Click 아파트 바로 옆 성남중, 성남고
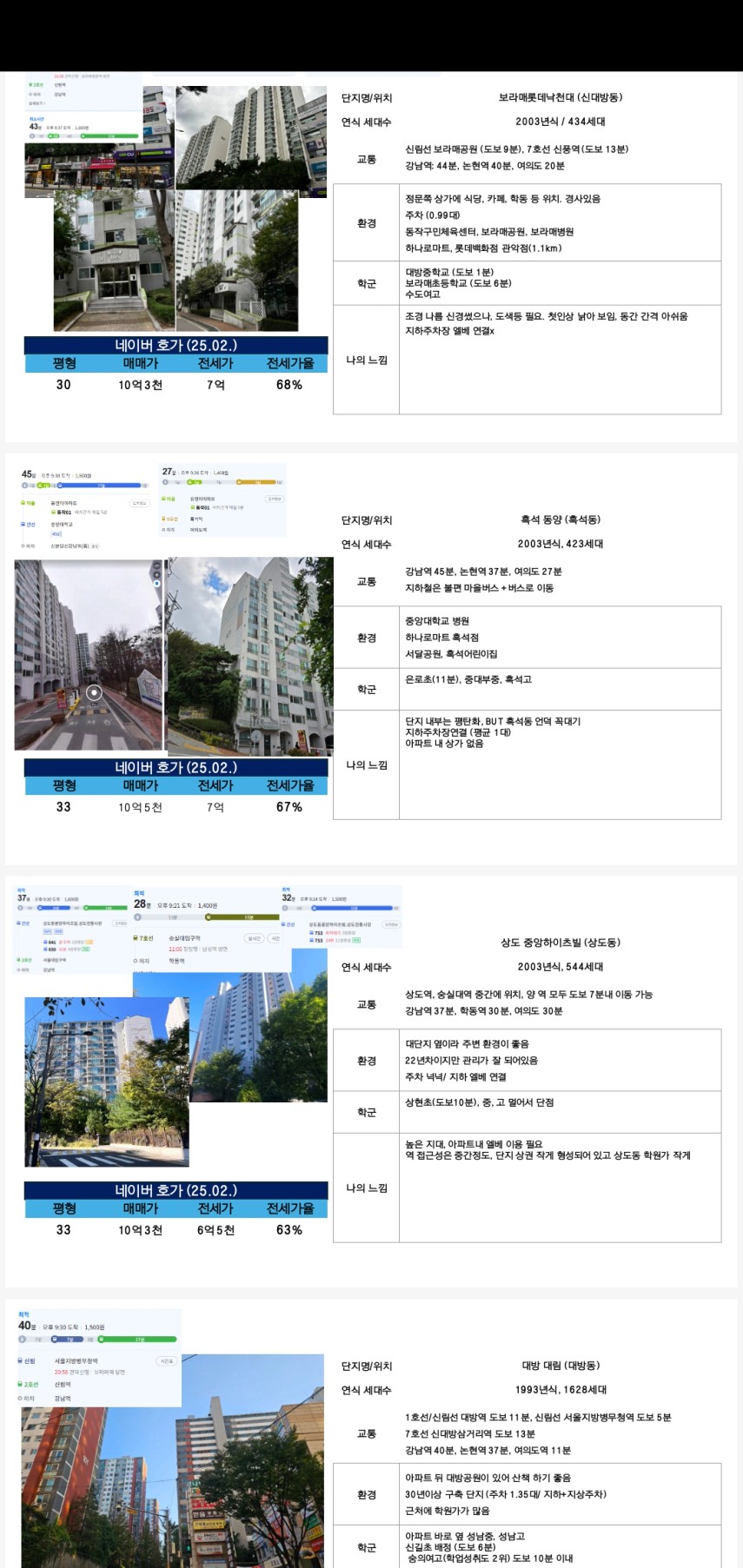The width and height of the screenshot is (743, 1568). tap(465, 1536)
